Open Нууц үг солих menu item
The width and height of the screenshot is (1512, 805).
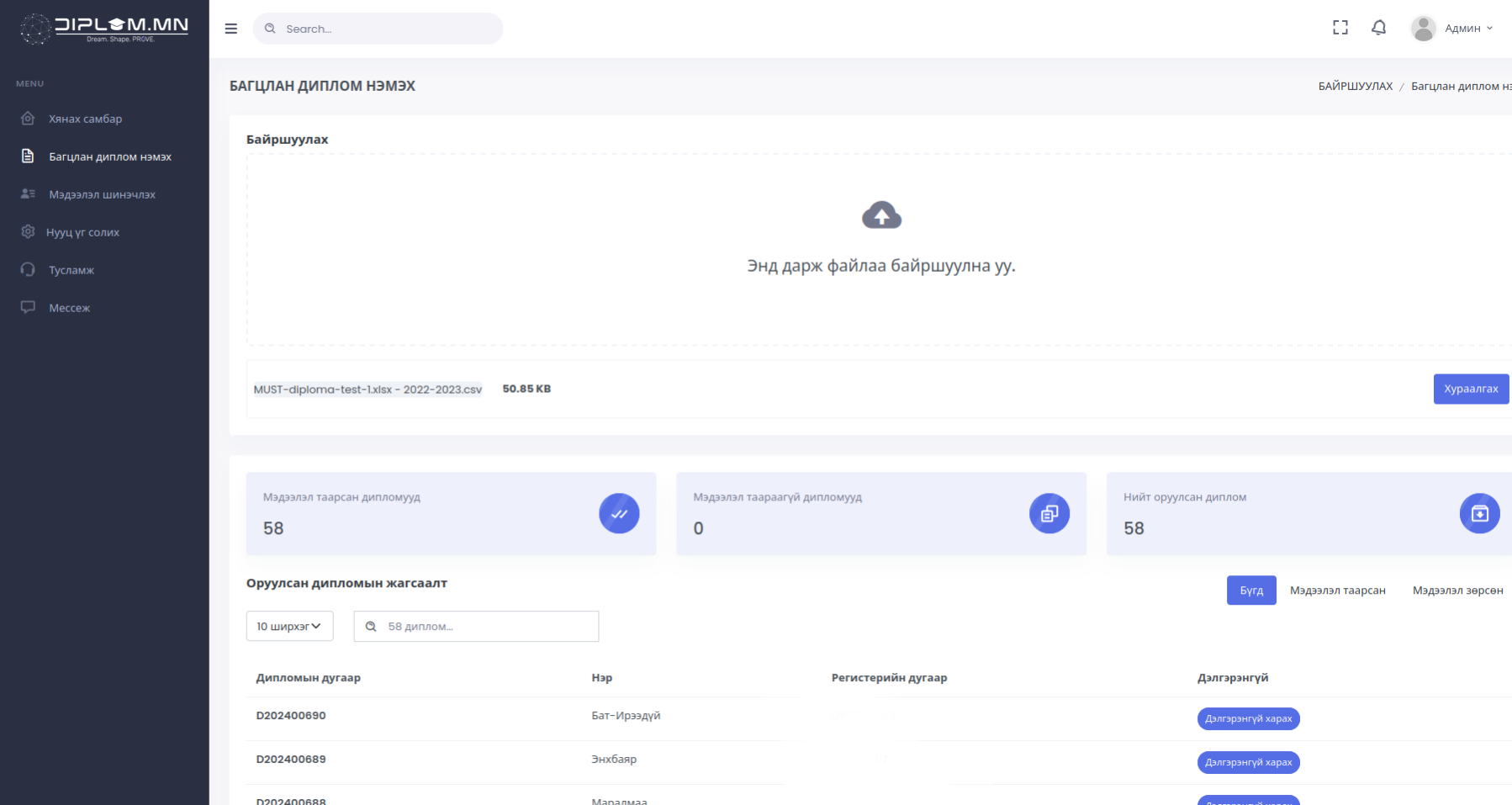[x=82, y=232]
